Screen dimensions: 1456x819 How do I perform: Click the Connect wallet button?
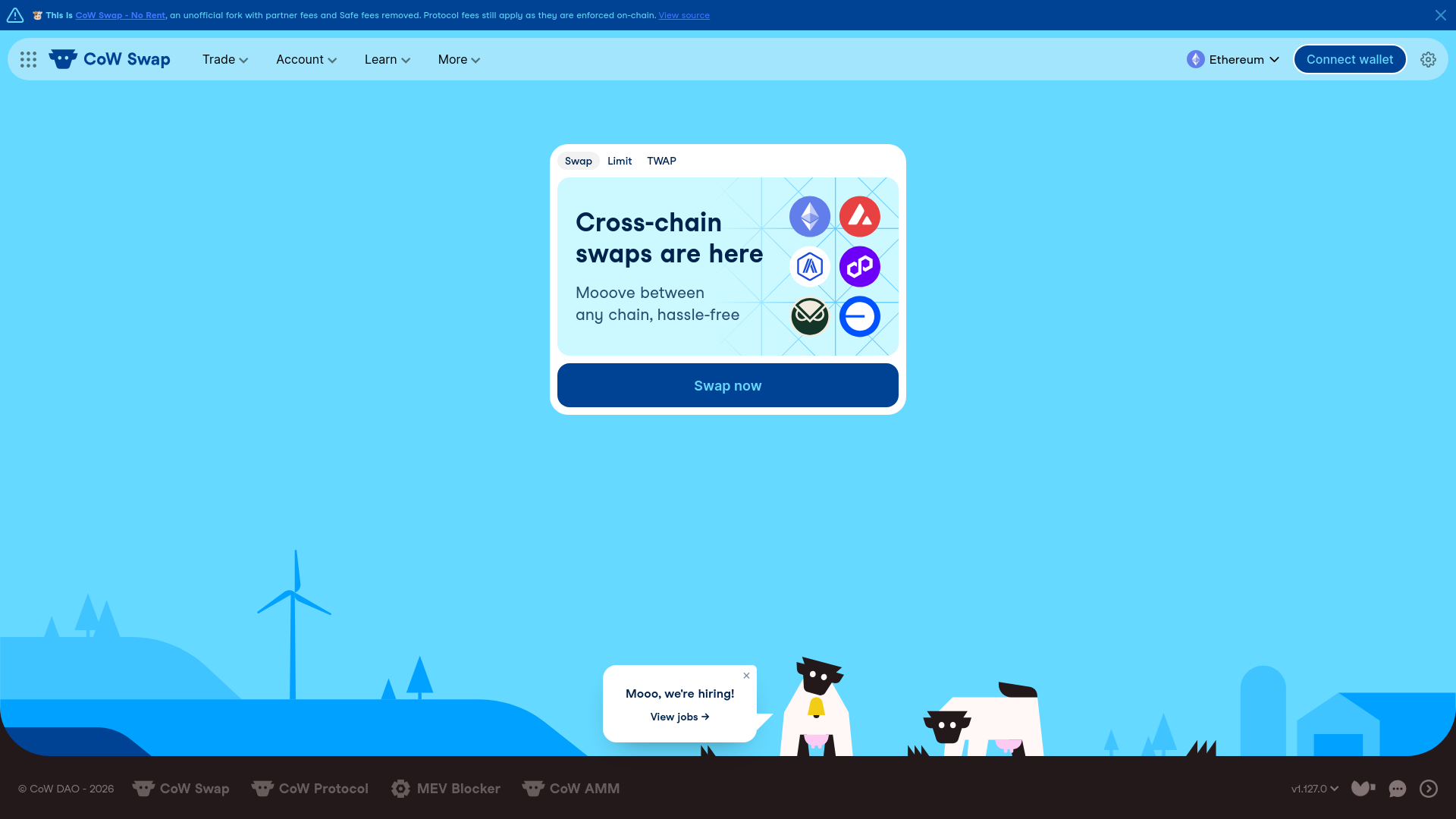click(x=1350, y=59)
